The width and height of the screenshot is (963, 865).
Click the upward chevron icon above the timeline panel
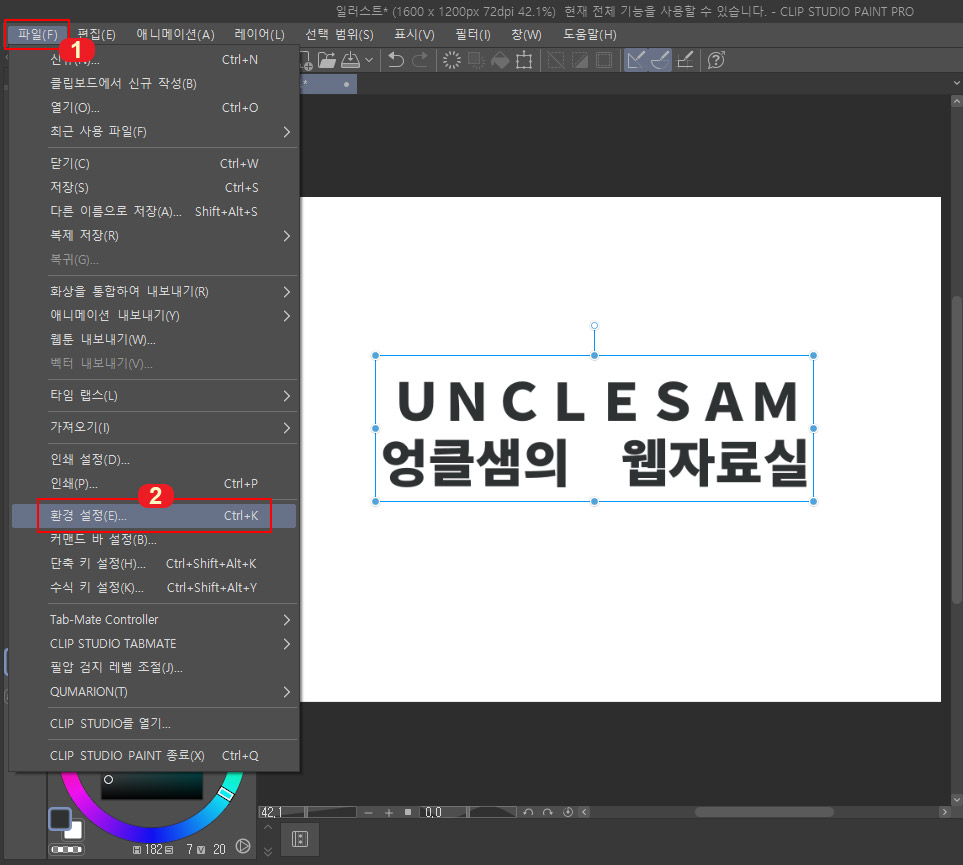(268, 827)
